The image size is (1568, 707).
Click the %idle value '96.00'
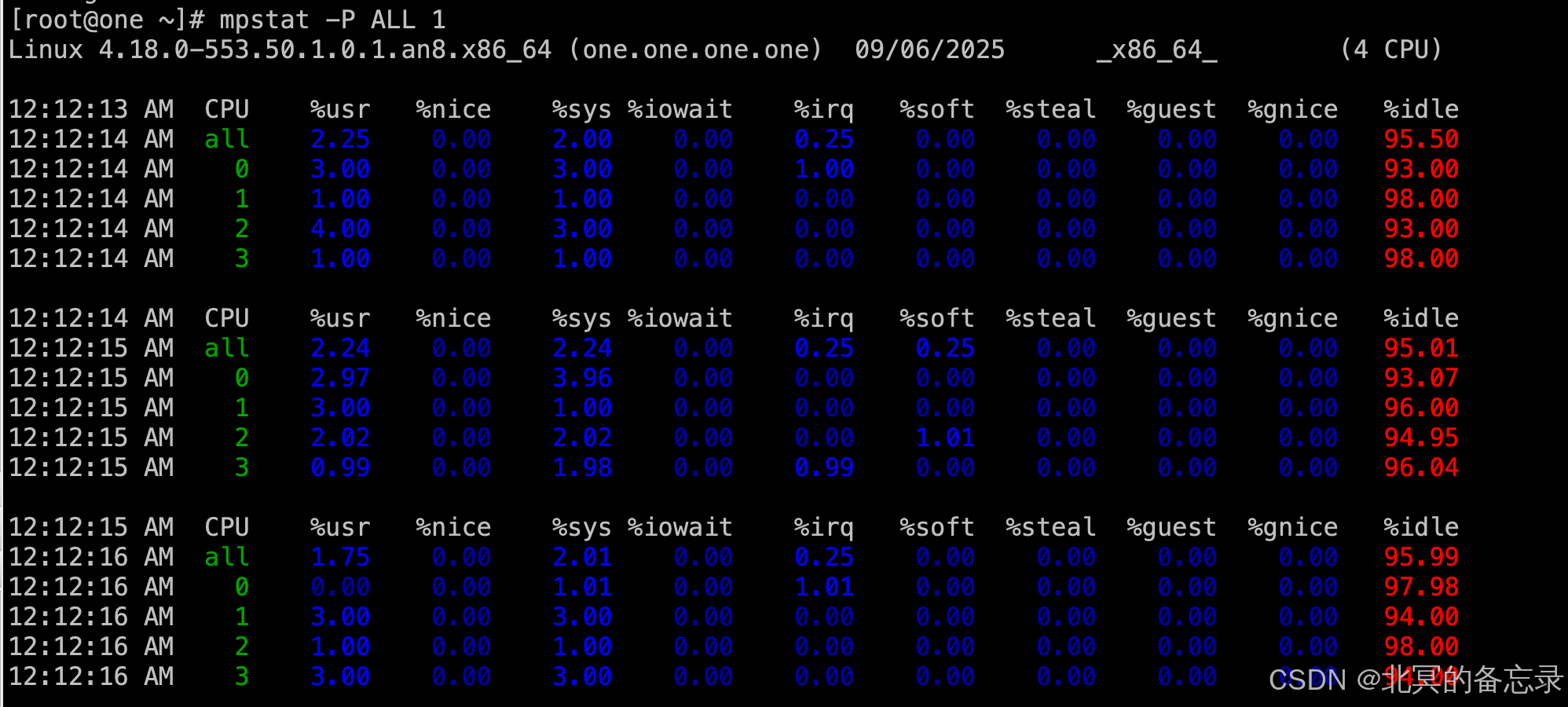[1420, 408]
